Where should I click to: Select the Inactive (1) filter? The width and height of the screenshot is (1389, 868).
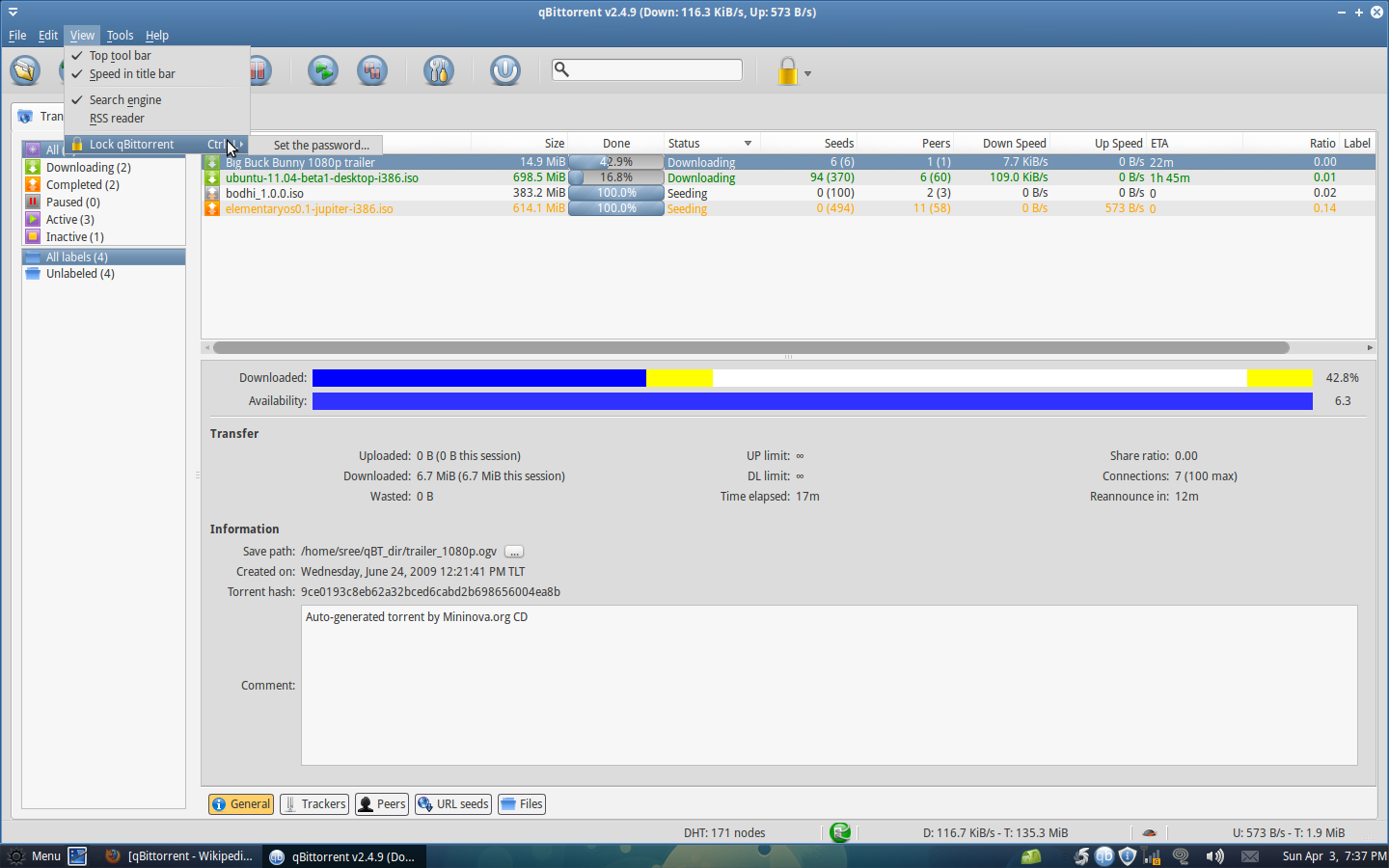click(103, 236)
